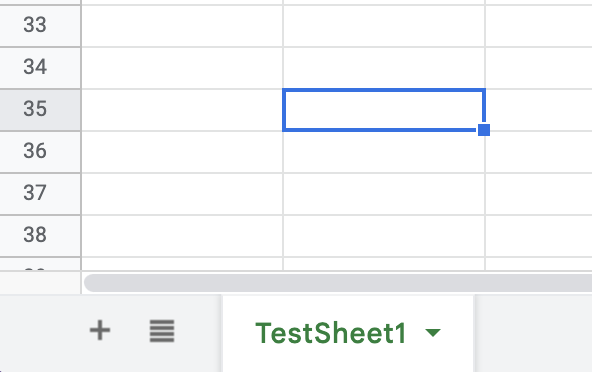The height and width of the screenshot is (372, 592).
Task: Select the TestSheet1 sheet tab
Action: (348, 333)
